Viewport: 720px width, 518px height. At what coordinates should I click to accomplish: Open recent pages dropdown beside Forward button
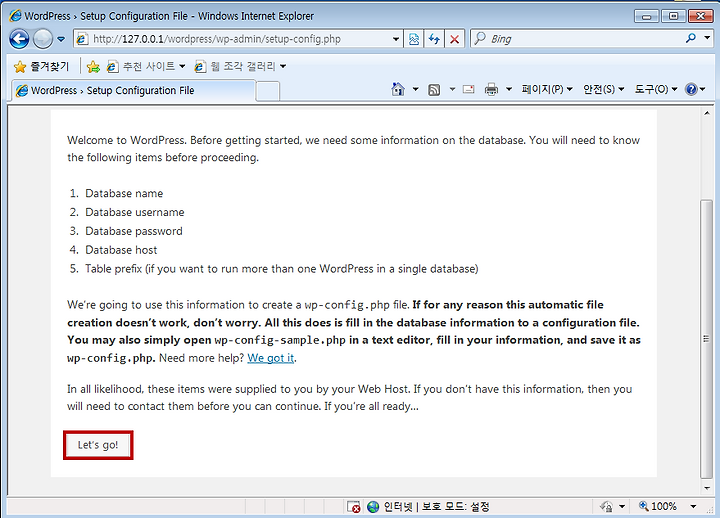[x=61, y=39]
